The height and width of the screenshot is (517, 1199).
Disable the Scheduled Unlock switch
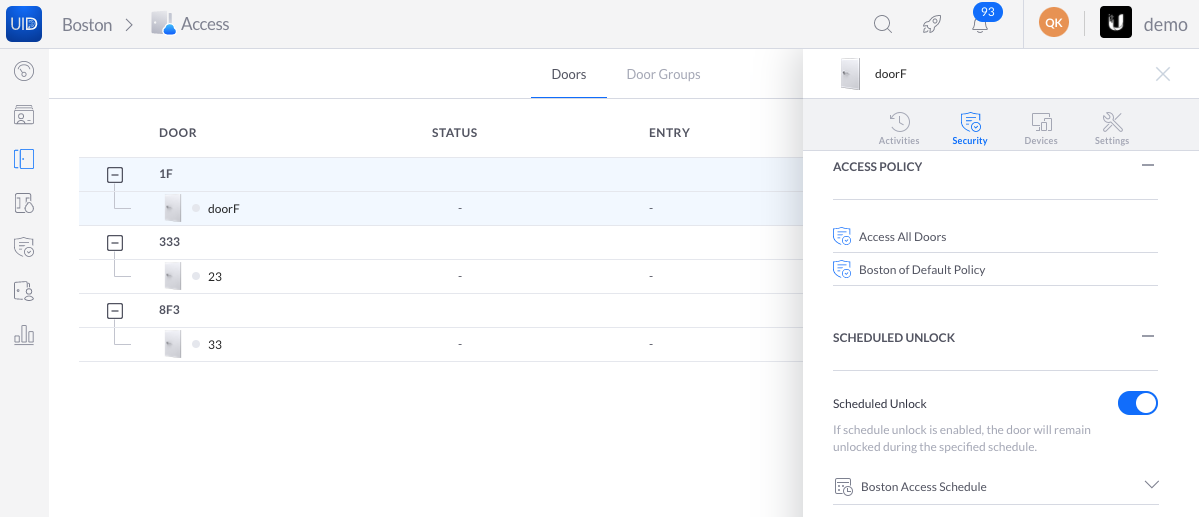(x=1138, y=403)
